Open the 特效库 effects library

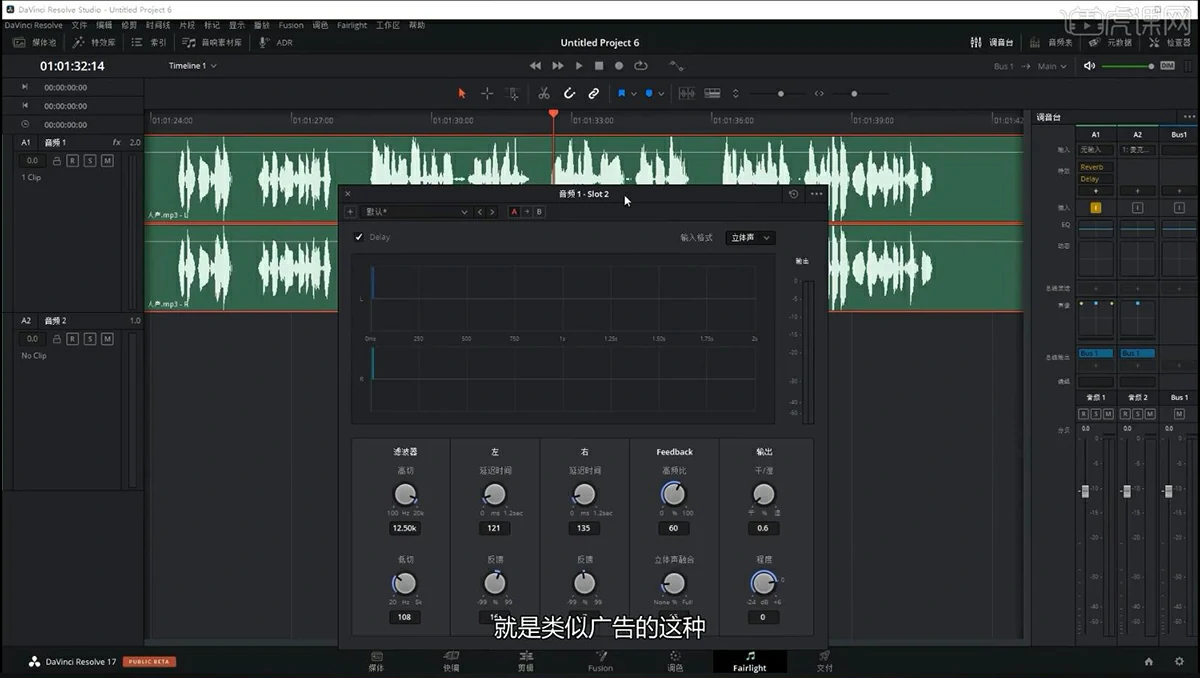(93, 43)
